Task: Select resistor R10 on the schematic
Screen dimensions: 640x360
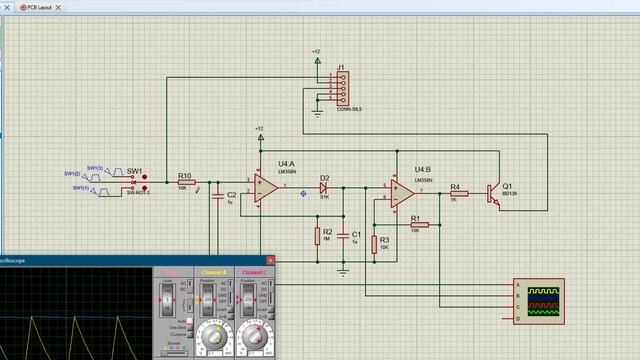Action: pos(187,182)
